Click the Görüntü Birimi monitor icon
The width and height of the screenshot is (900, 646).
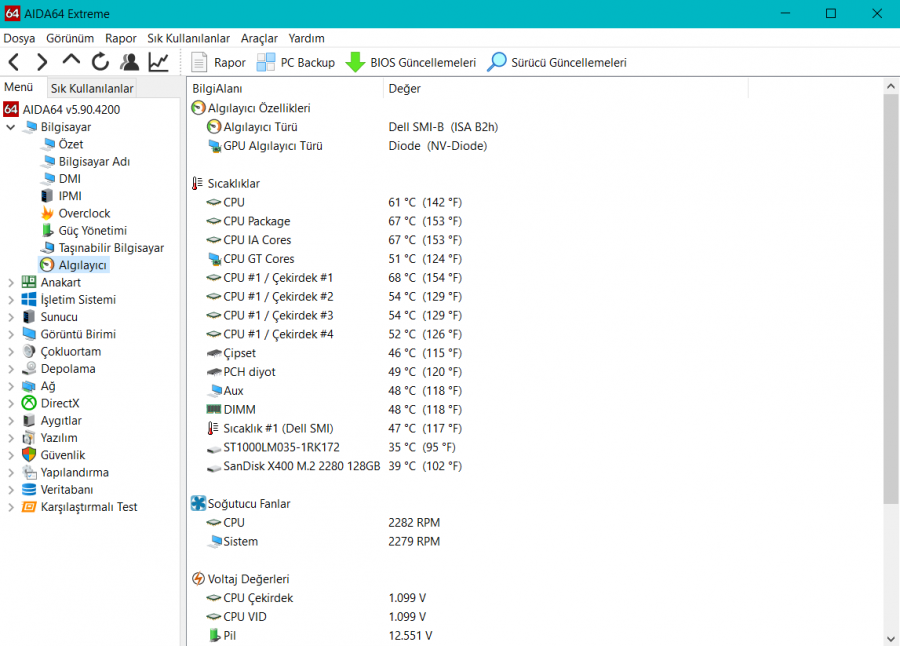(29, 334)
